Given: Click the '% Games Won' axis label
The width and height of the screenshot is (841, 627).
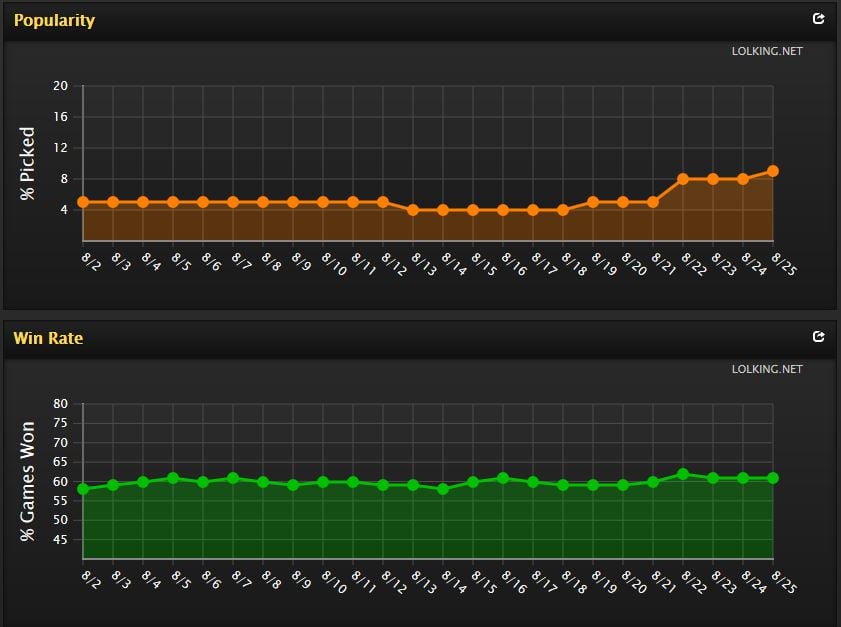Looking at the screenshot, I should (28, 482).
